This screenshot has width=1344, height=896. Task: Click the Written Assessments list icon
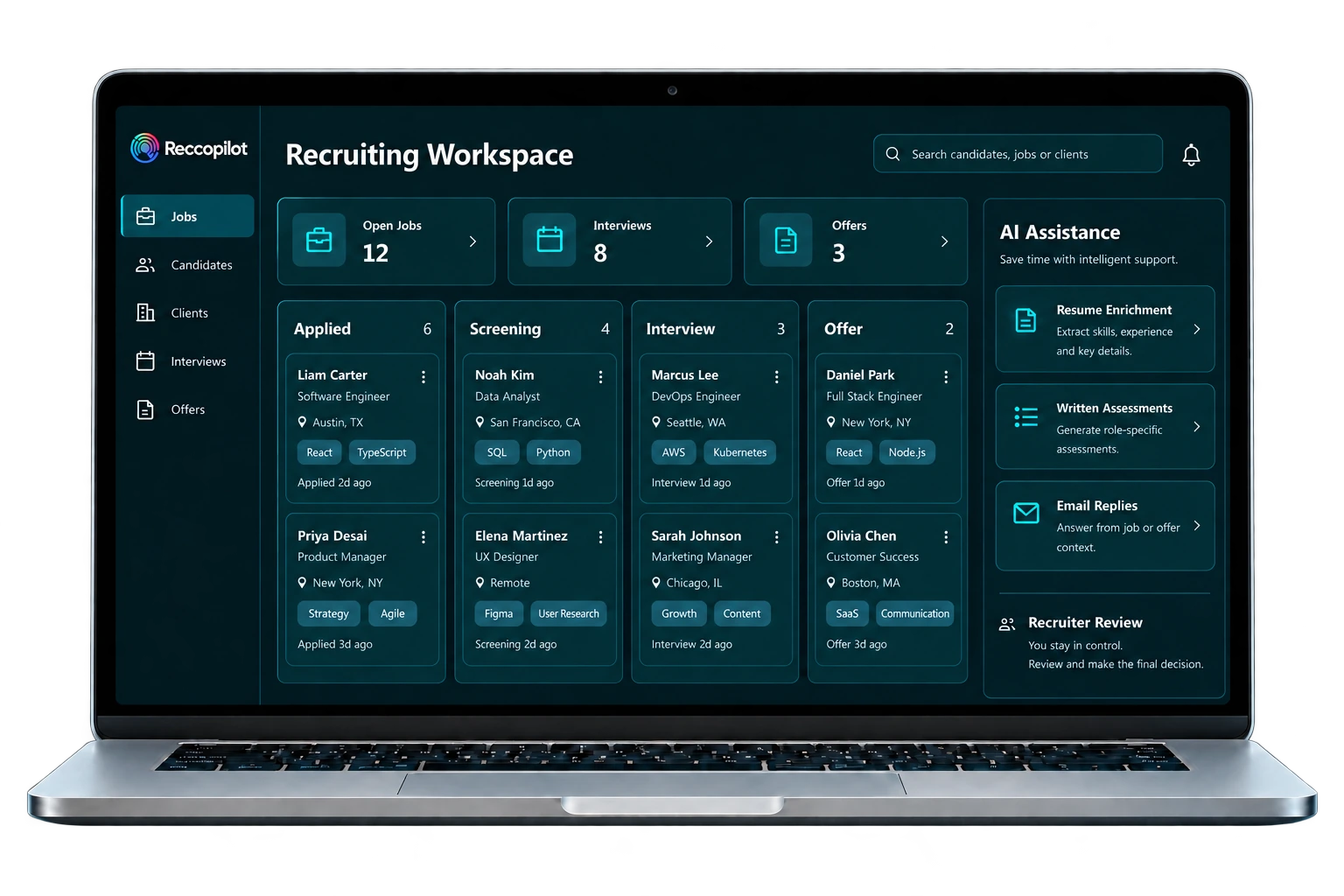[x=1025, y=416]
